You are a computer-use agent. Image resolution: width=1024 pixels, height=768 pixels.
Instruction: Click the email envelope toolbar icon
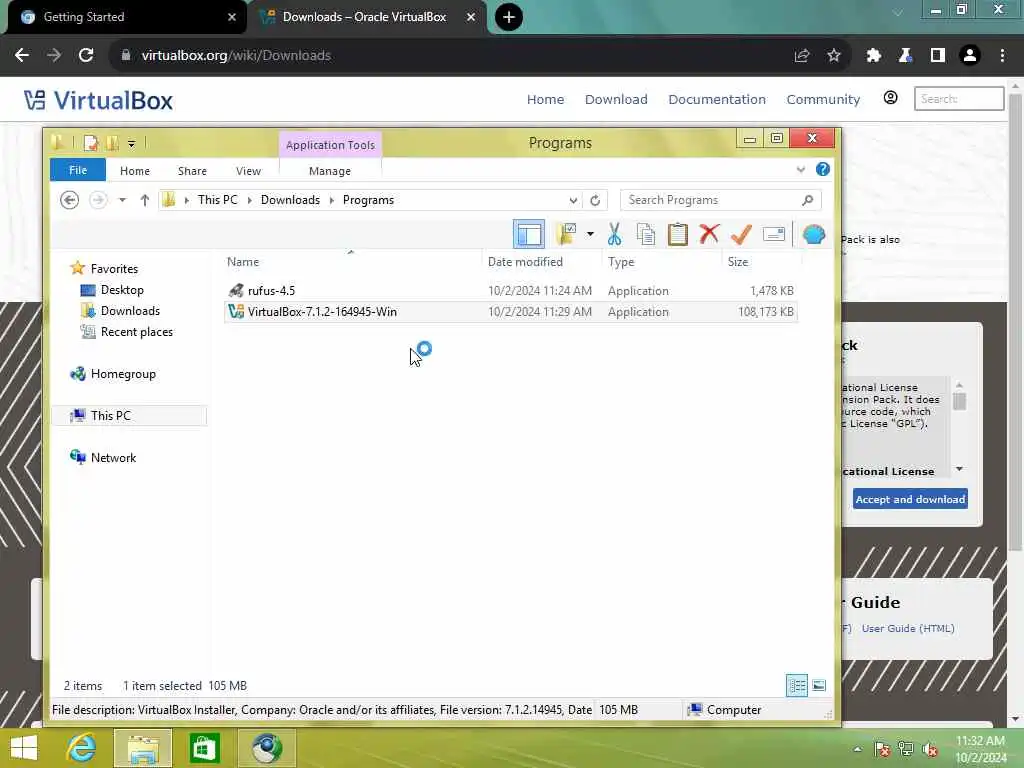click(x=773, y=234)
